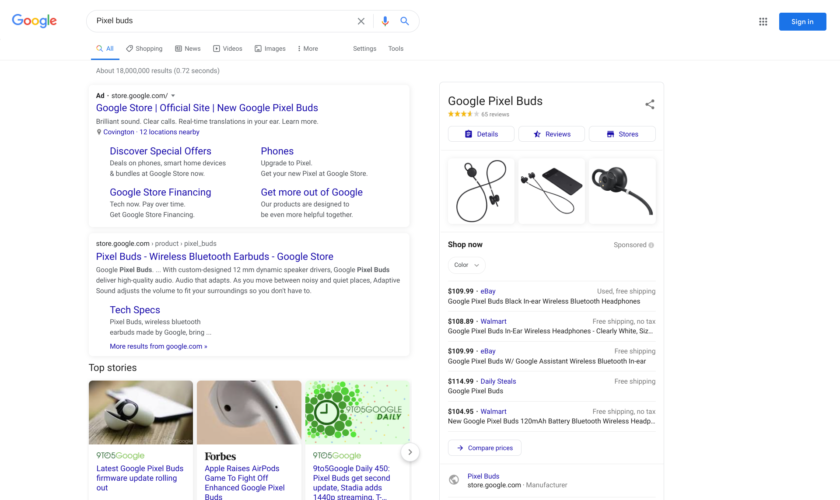The width and height of the screenshot is (840, 500).
Task: Switch to the Images tab
Action: [x=270, y=48]
